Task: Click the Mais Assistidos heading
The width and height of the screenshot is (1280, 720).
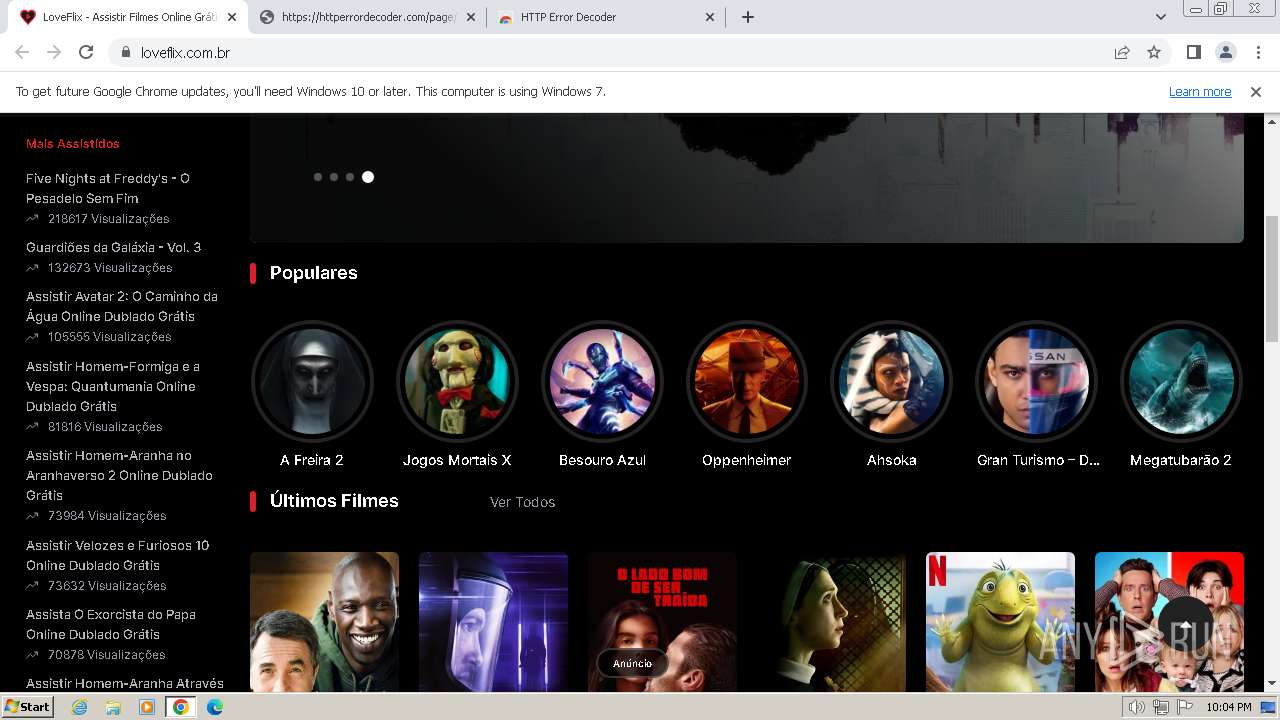Action: coord(73,144)
